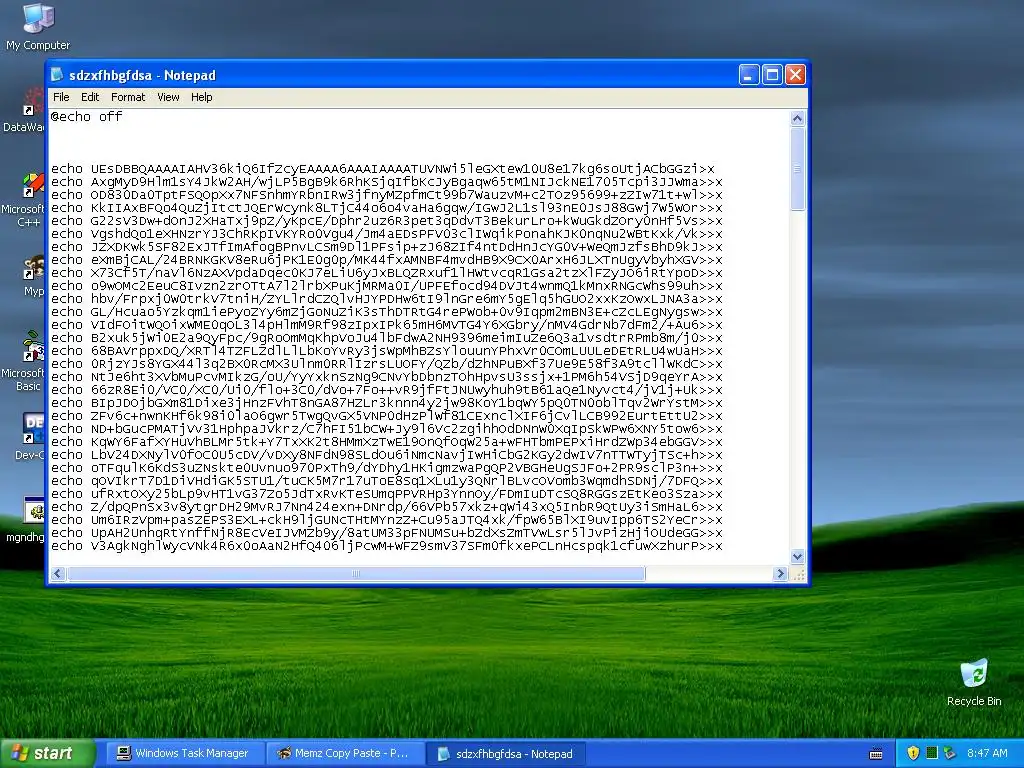This screenshot has width=1024, height=768.
Task: Open the View menu in Notepad
Action: point(168,97)
